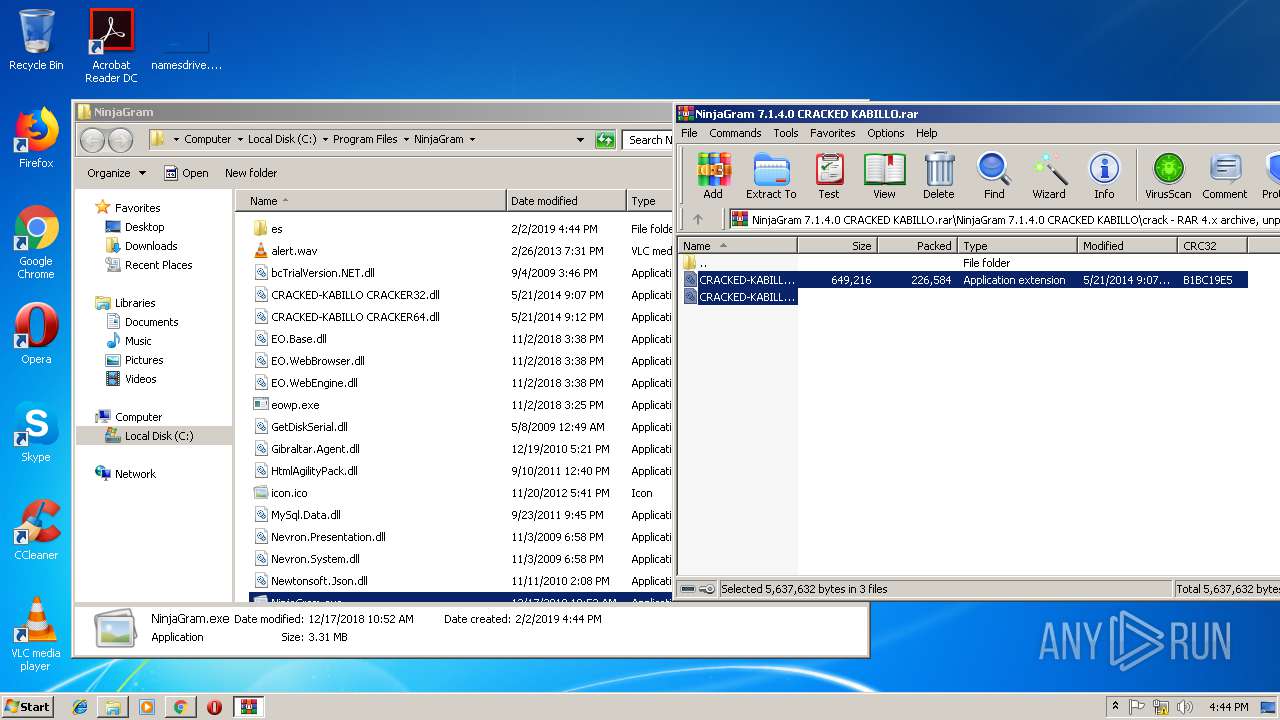Select the Opera desktop shortcut
The height and width of the screenshot is (720, 1280).
click(x=36, y=333)
